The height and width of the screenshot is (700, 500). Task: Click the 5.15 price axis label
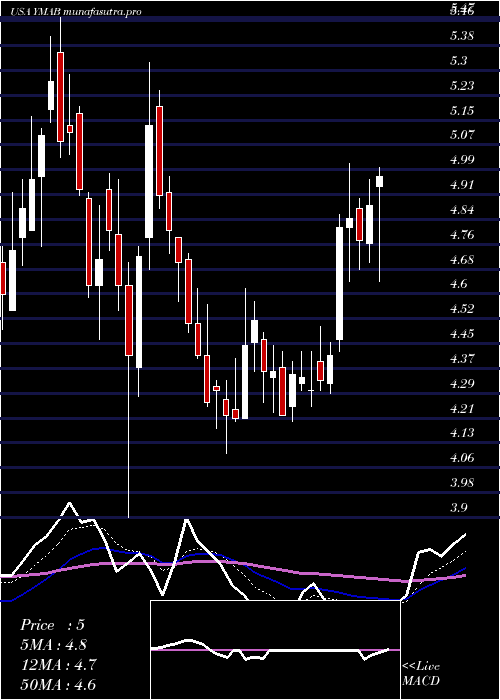(x=462, y=110)
